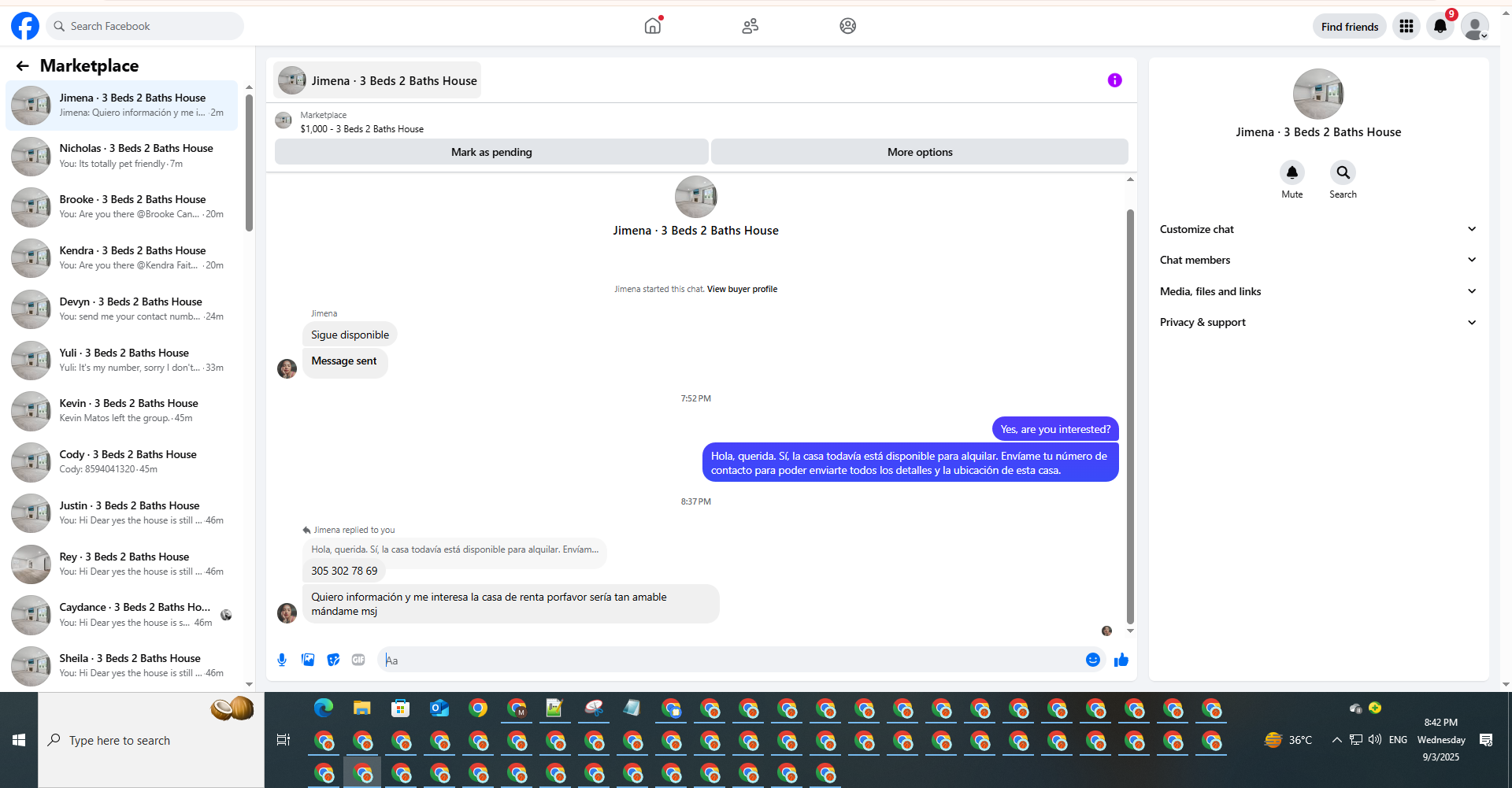Viewport: 1512px width, 788px height.
Task: Click the Windows Type here to search box
Action: coord(151,740)
